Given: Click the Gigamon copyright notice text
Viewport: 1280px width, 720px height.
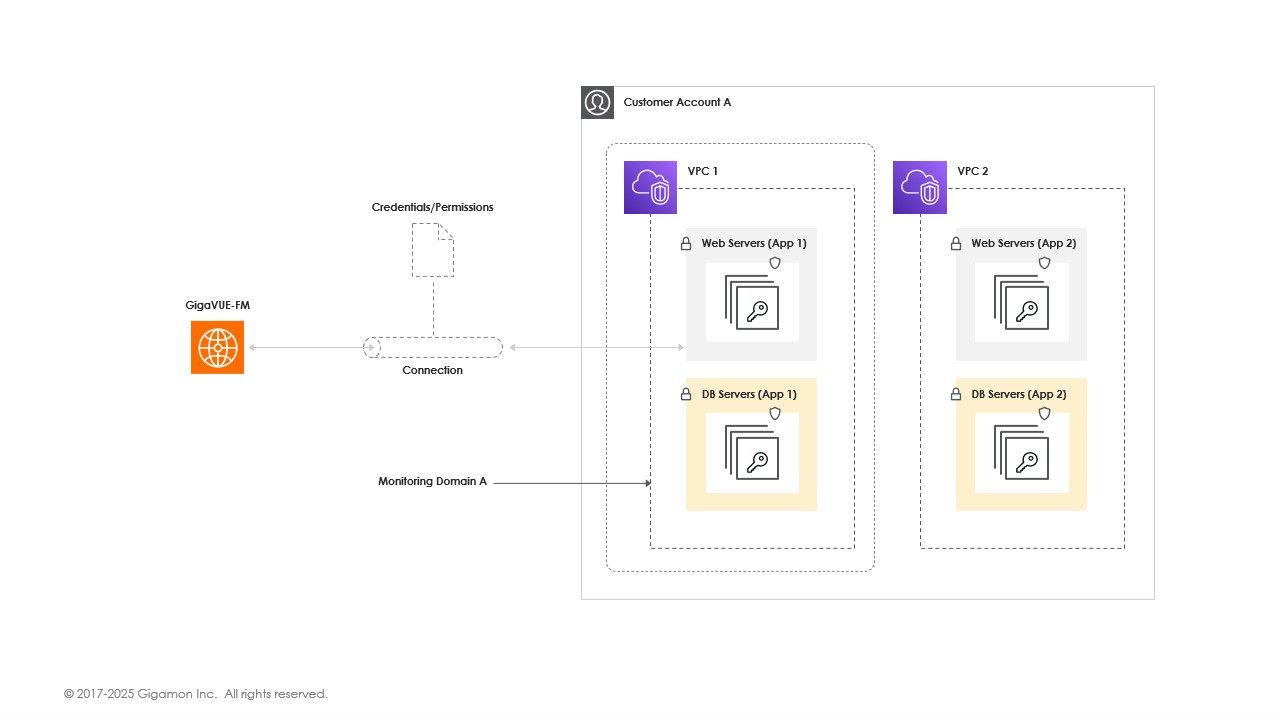Looking at the screenshot, I should tap(196, 694).
